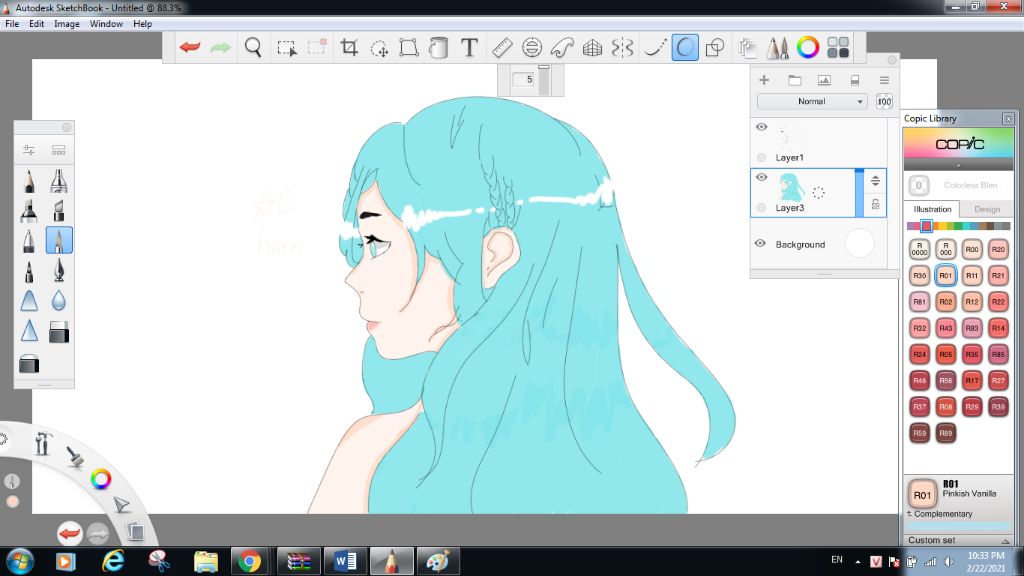Toggle the Symmetry tool
Image resolution: width=1024 pixels, height=576 pixels.
coord(622,47)
